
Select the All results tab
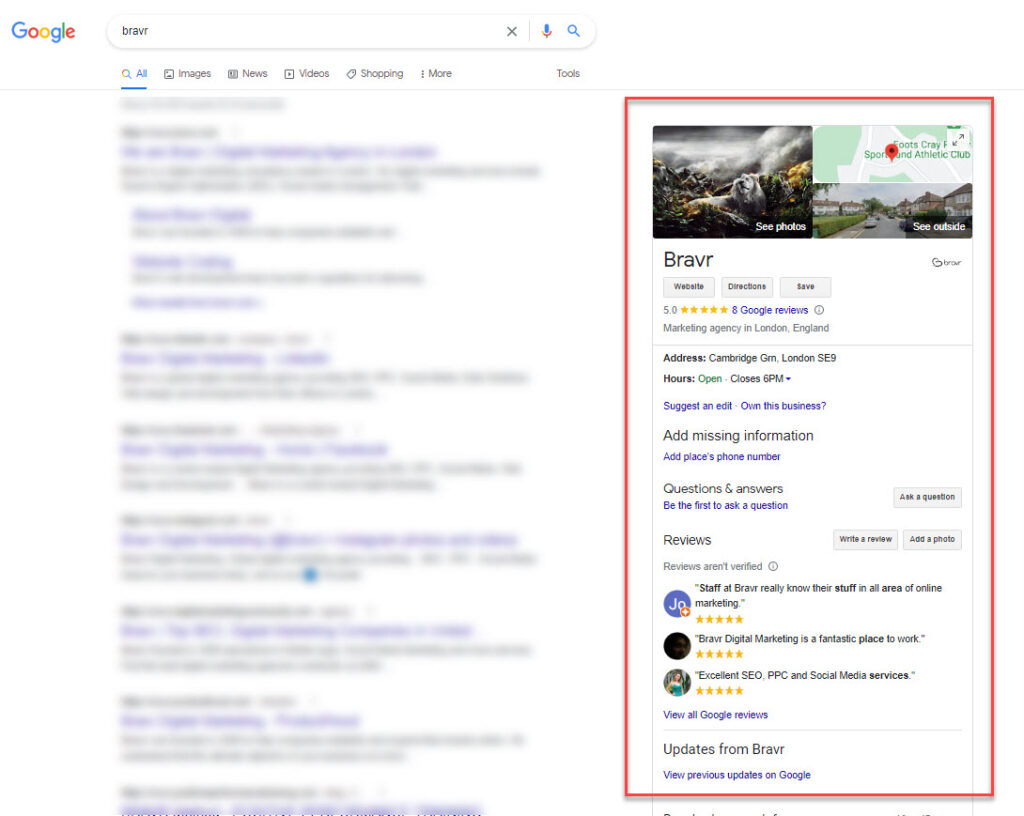coord(135,74)
